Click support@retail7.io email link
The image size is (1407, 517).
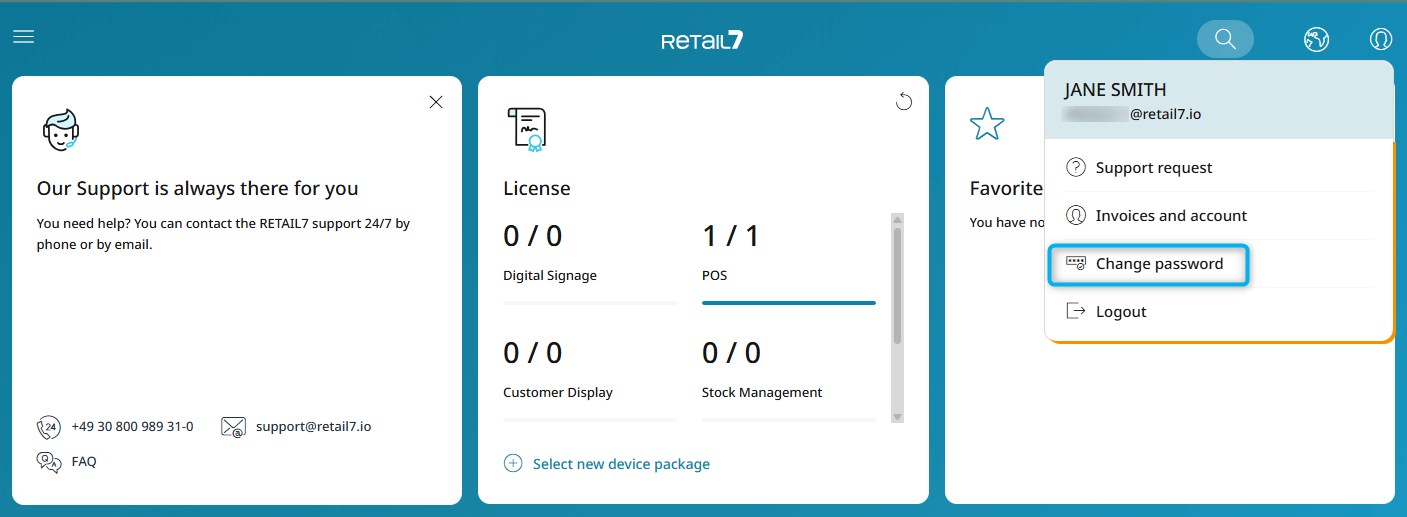pyautogui.click(x=313, y=426)
